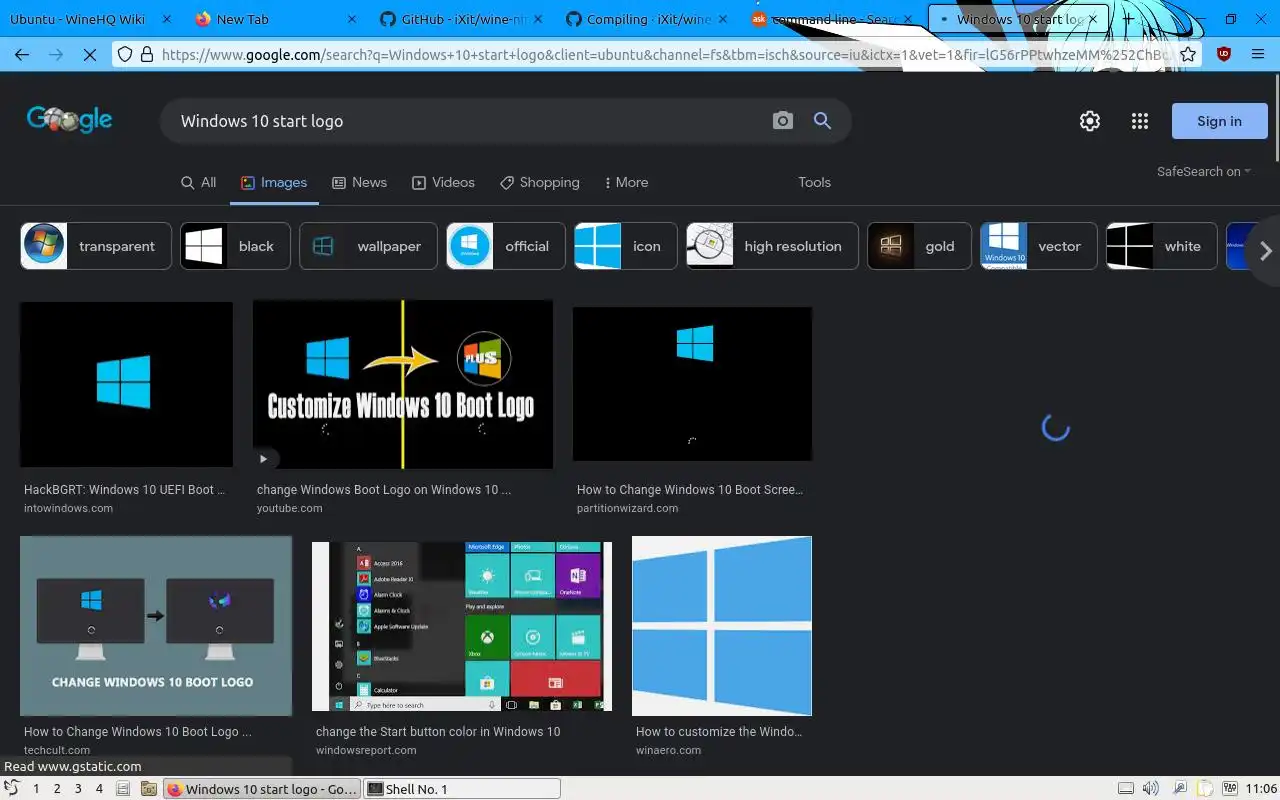Switch to the All results tab

point(198,182)
